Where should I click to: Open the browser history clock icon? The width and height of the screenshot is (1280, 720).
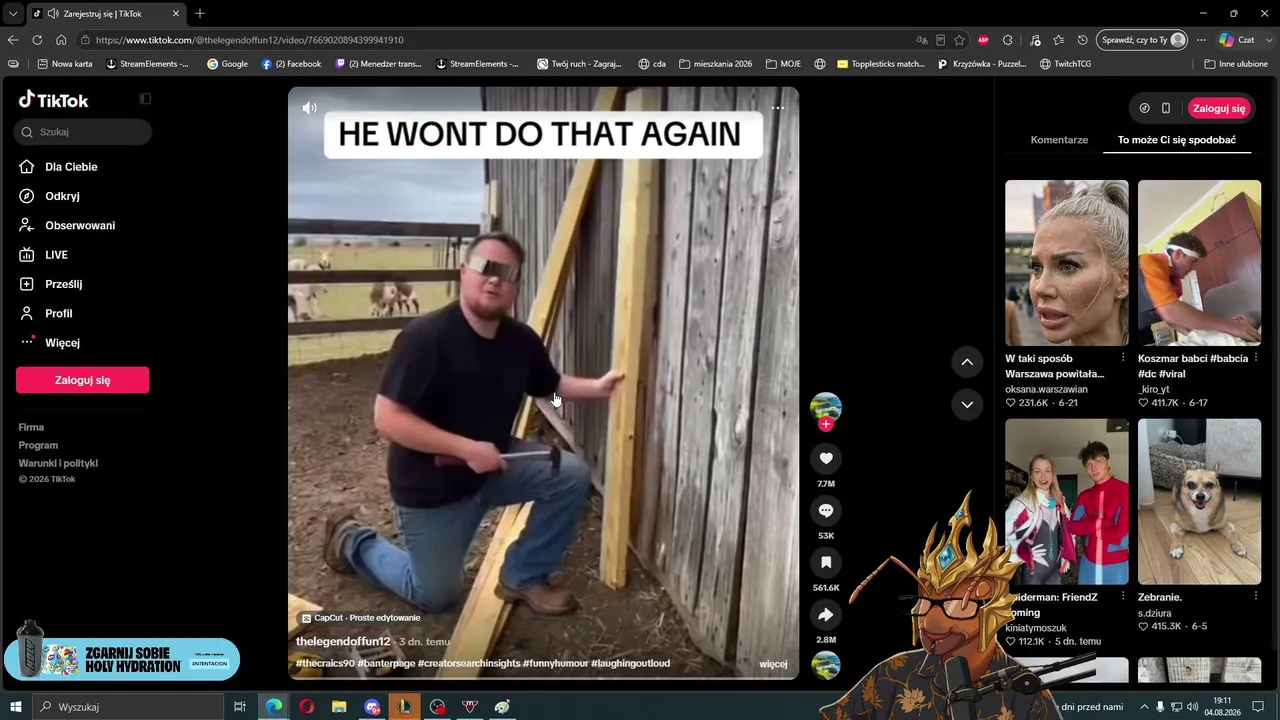(x=1083, y=40)
